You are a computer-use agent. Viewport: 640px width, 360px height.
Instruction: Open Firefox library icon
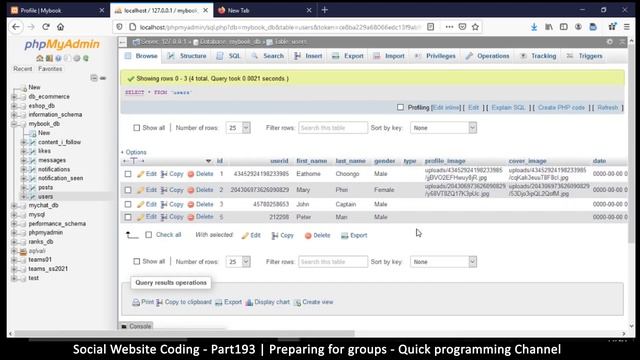click(x=549, y=27)
